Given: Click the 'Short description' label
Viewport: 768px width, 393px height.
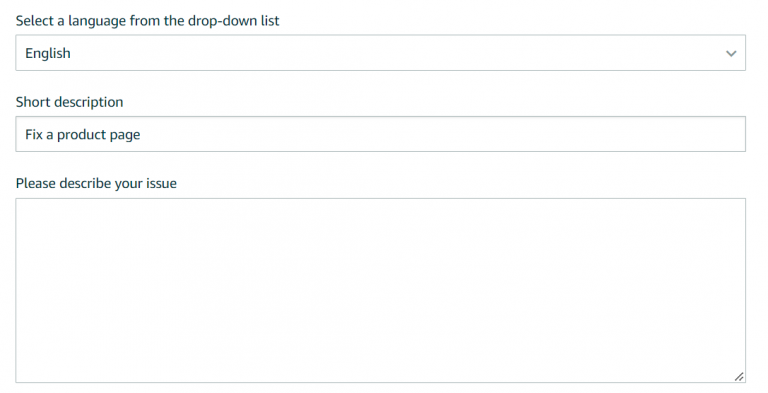Looking at the screenshot, I should point(70,102).
